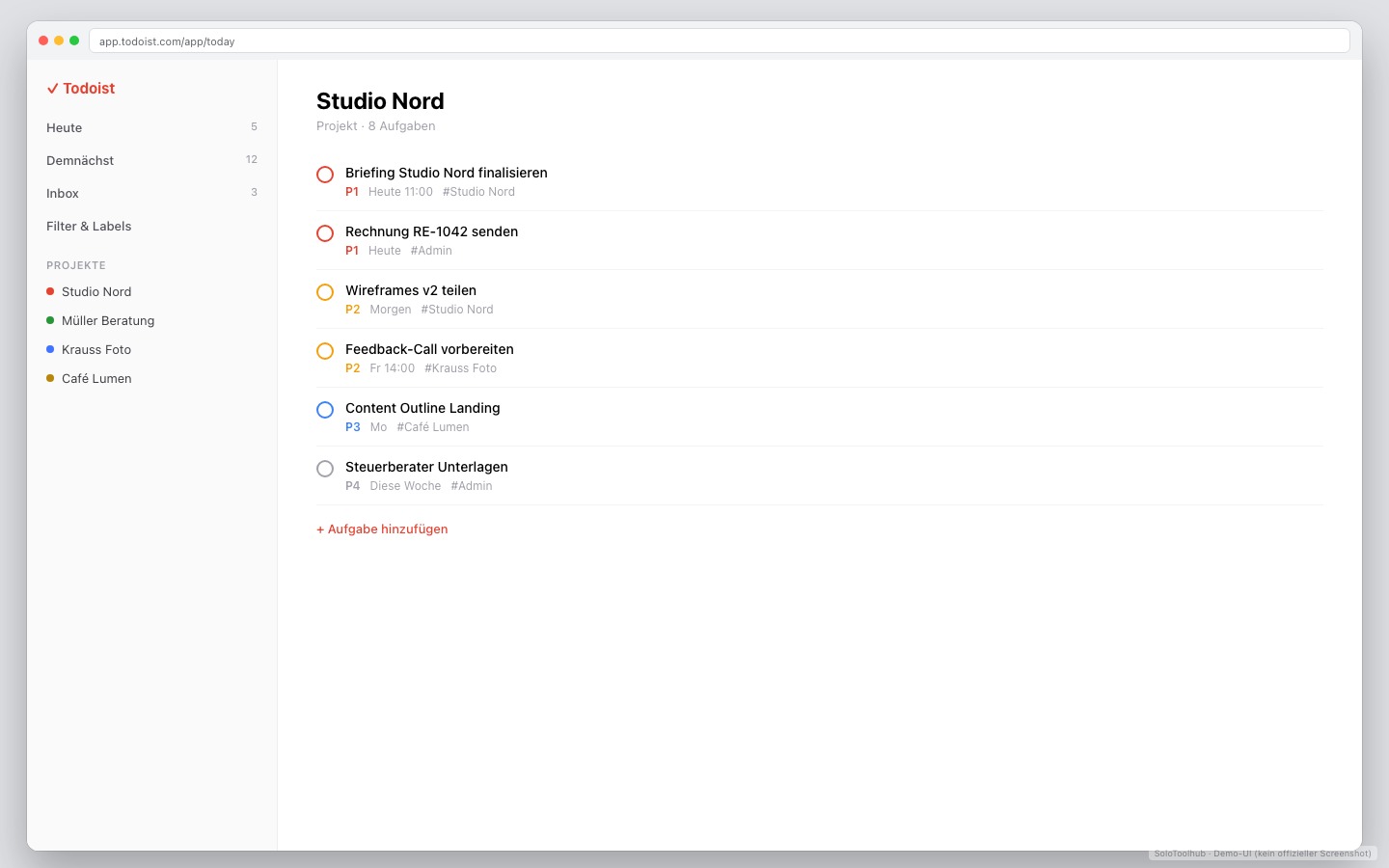The height and width of the screenshot is (868, 1389).
Task: Maximize window with green button
Action: [x=74, y=41]
